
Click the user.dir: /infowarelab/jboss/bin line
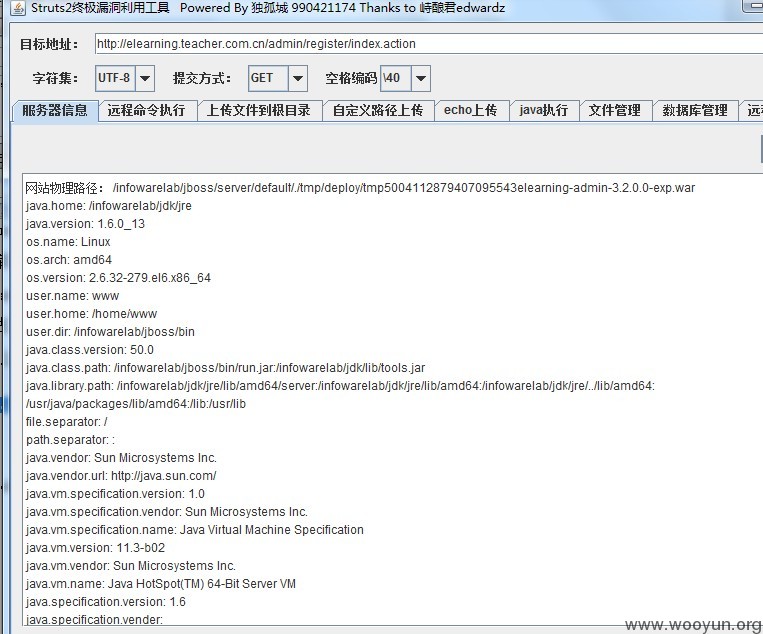pyautogui.click(x=110, y=332)
